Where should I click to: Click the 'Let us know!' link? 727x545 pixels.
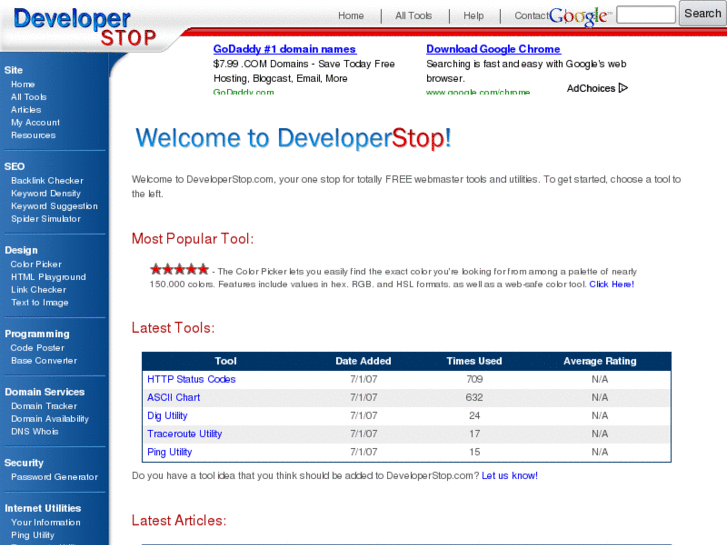510,475
